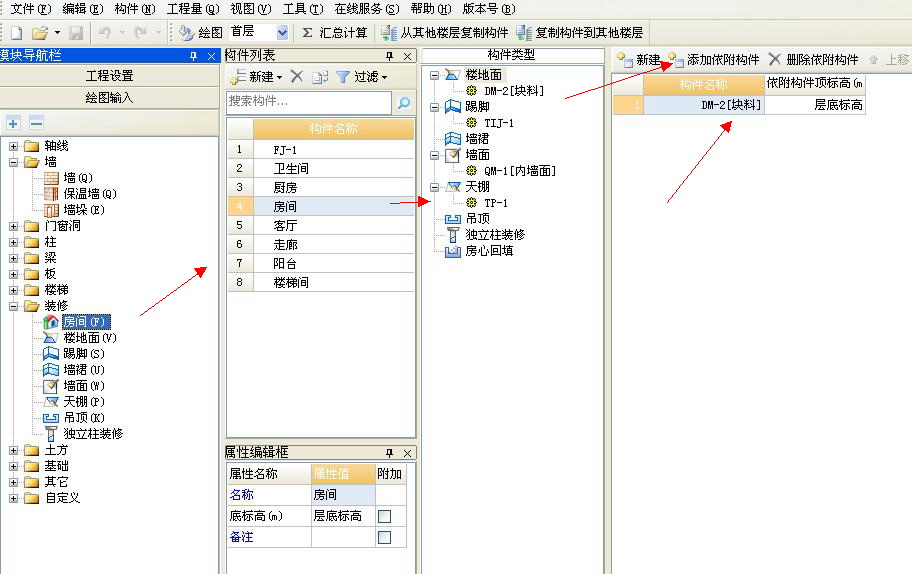Switch to 绘图输入 section
This screenshot has height=574, width=912.
pos(109,98)
